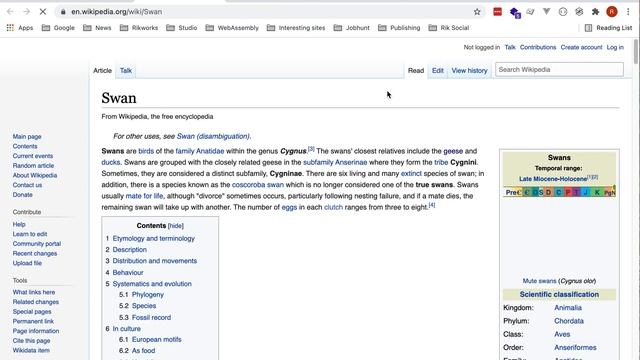Switch to the Article tab
The width and height of the screenshot is (640, 360).
coord(102,71)
